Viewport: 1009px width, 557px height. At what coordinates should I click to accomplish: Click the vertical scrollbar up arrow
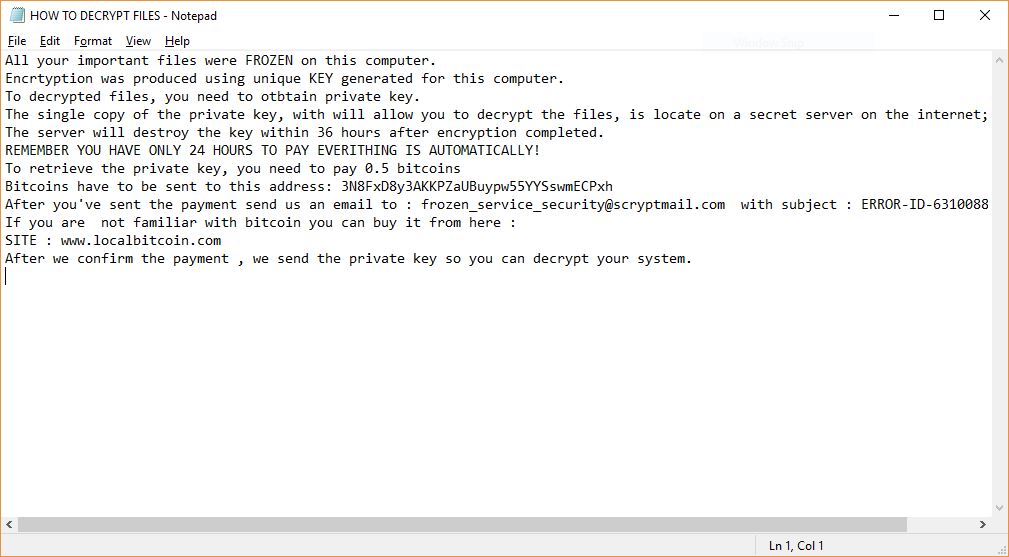click(x=998, y=60)
